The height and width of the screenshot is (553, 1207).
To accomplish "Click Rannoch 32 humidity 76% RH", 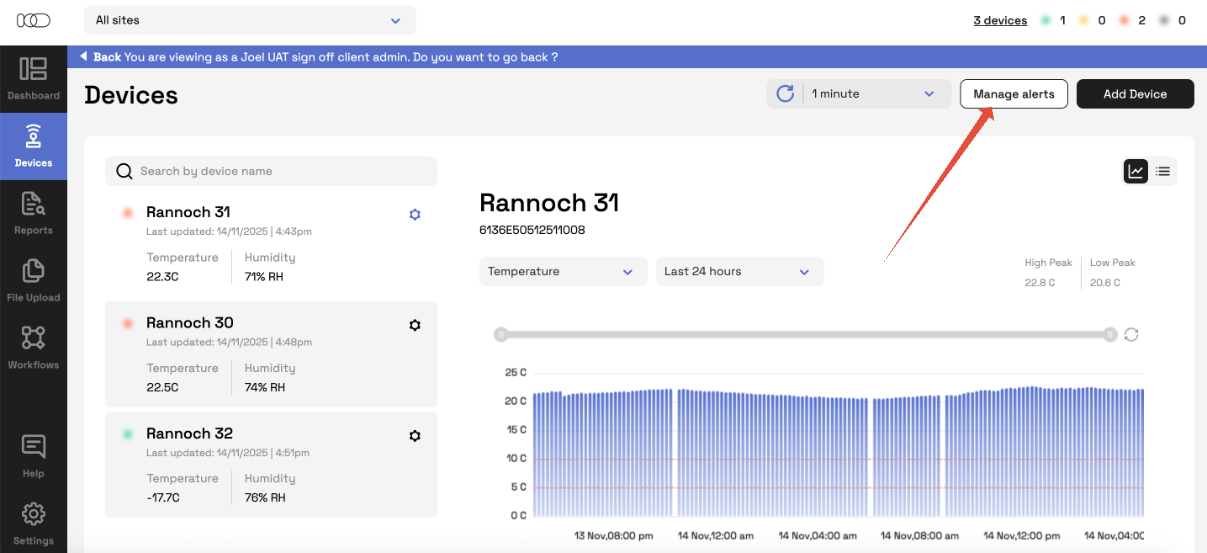I will tap(265, 497).
